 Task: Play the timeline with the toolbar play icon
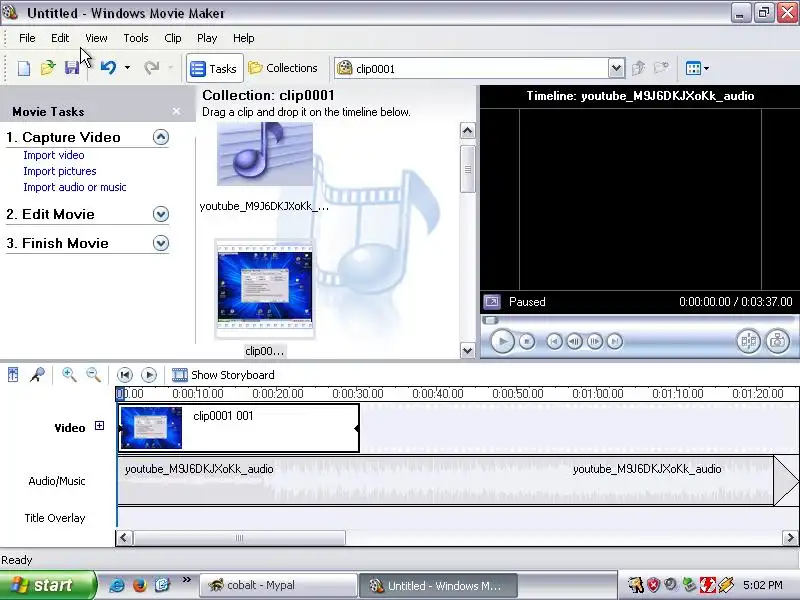coord(148,375)
